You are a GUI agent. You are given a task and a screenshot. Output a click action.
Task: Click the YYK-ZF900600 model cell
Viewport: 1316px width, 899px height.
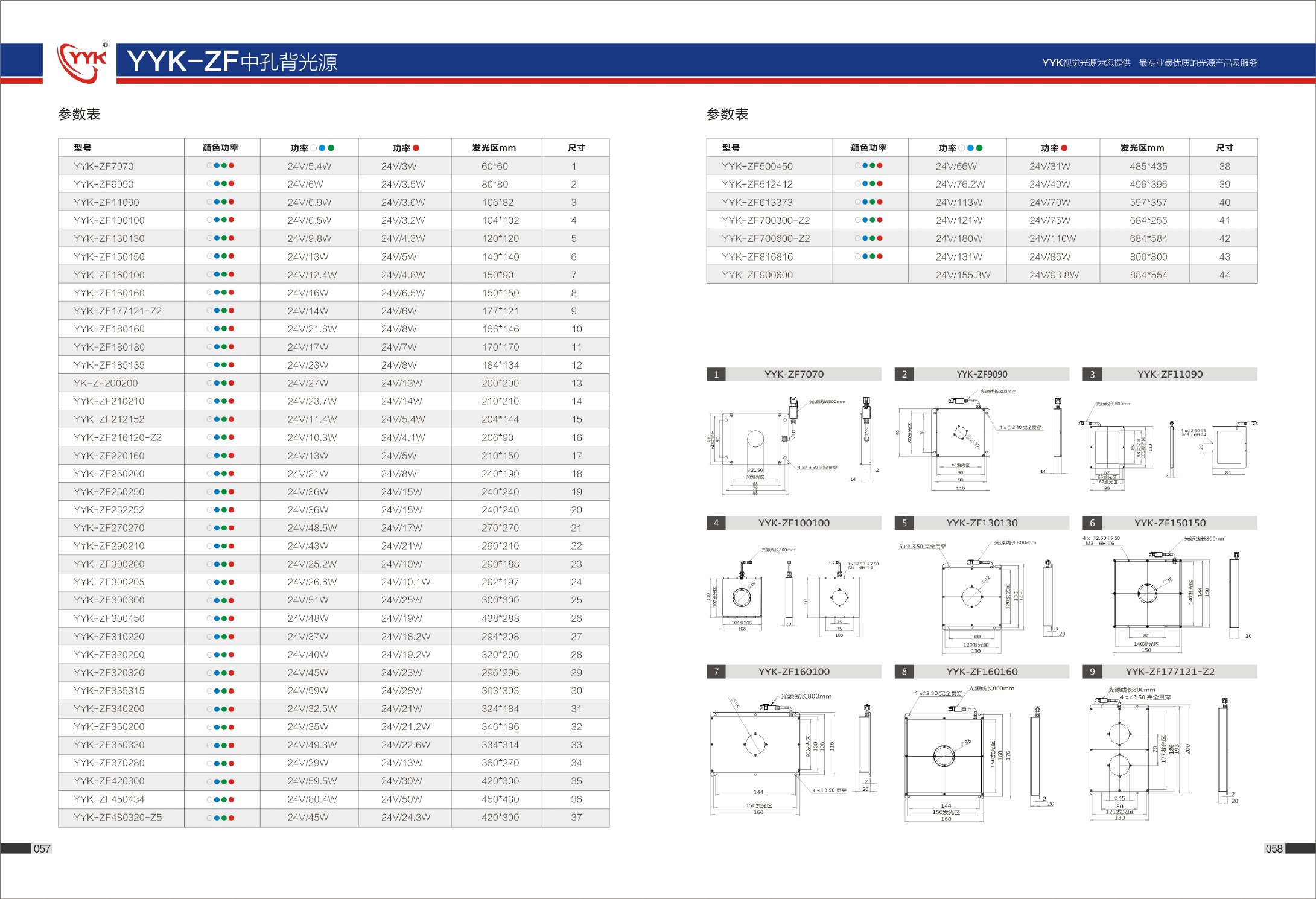(757, 275)
